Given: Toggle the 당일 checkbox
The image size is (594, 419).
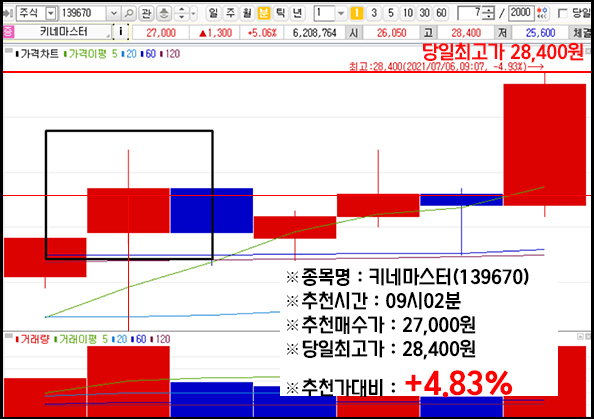Looking at the screenshot, I should point(563,14).
